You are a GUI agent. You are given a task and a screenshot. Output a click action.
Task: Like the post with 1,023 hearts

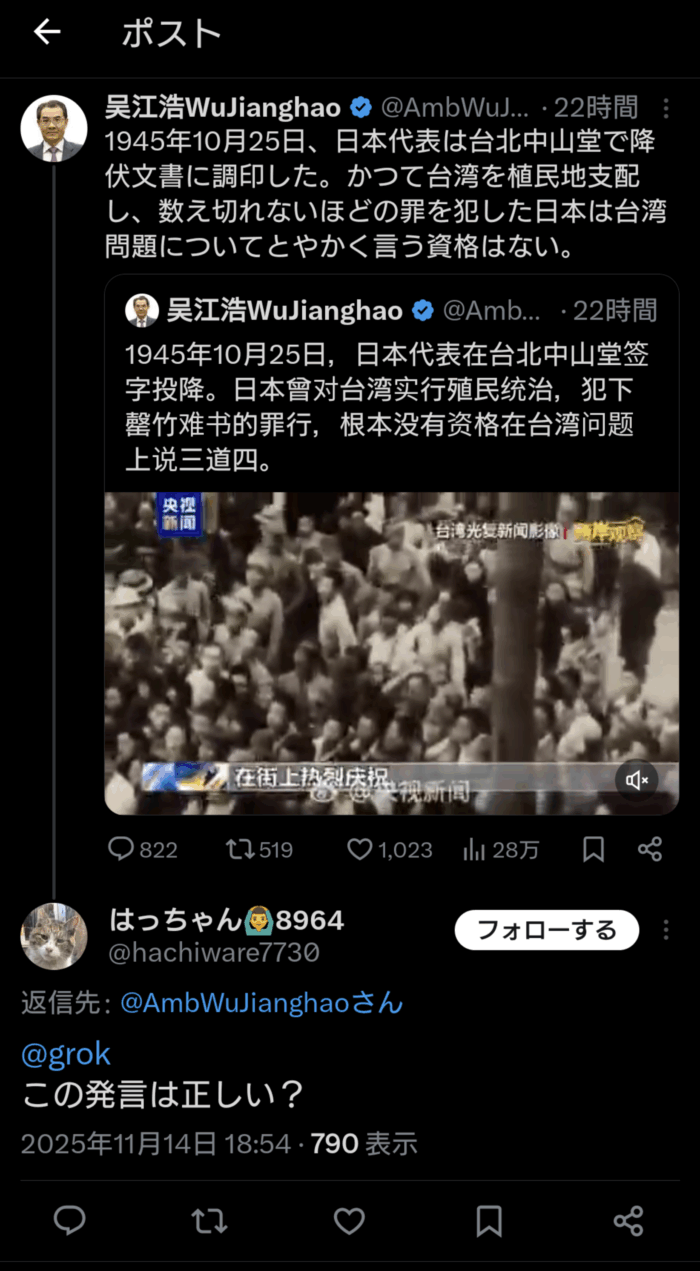359,849
